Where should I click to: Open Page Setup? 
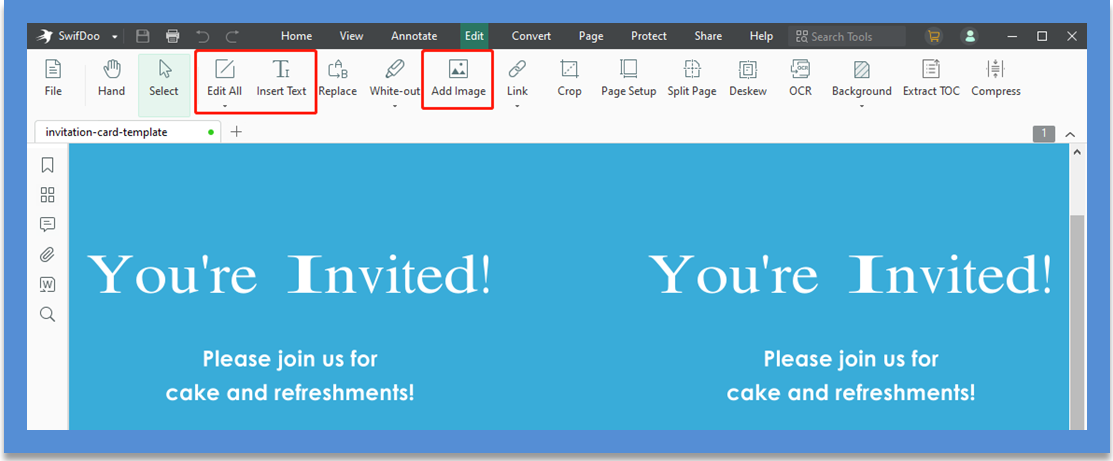[629, 78]
